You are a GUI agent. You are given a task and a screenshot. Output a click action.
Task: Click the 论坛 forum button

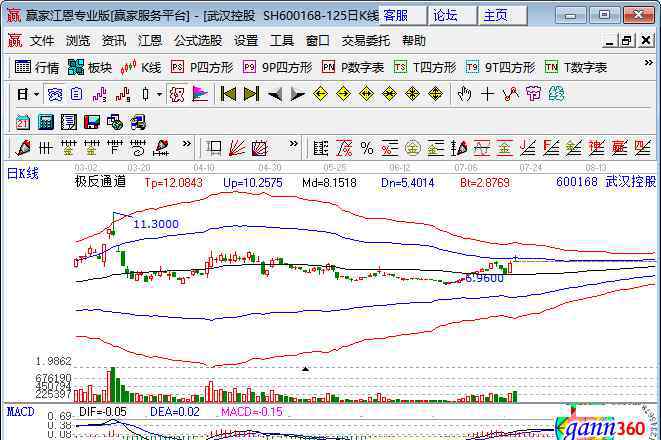coord(452,16)
